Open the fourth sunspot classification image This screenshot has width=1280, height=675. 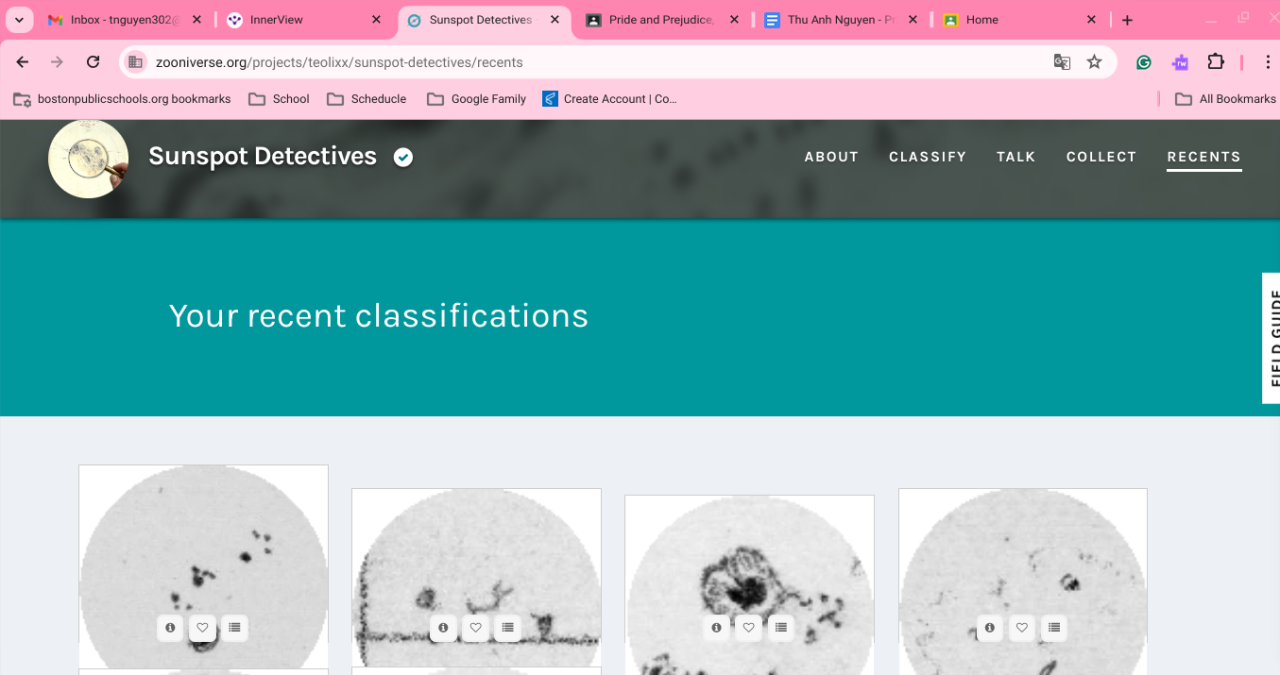(1023, 582)
